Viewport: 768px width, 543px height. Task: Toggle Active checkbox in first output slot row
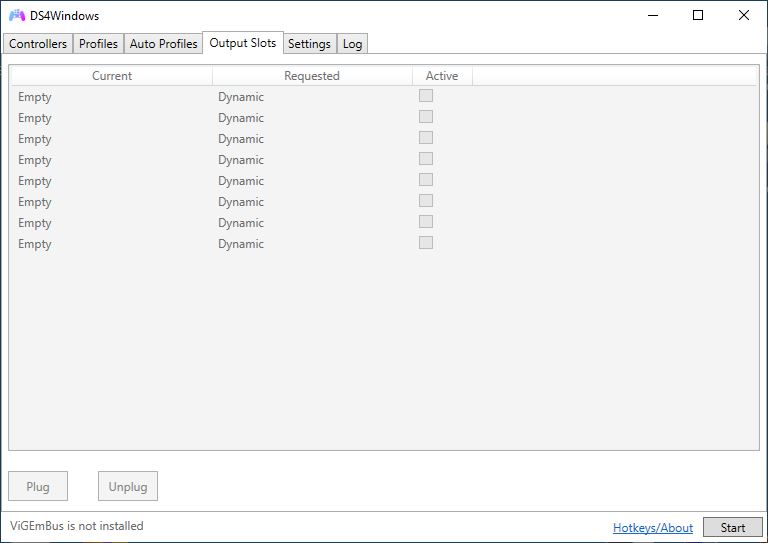(x=426, y=95)
